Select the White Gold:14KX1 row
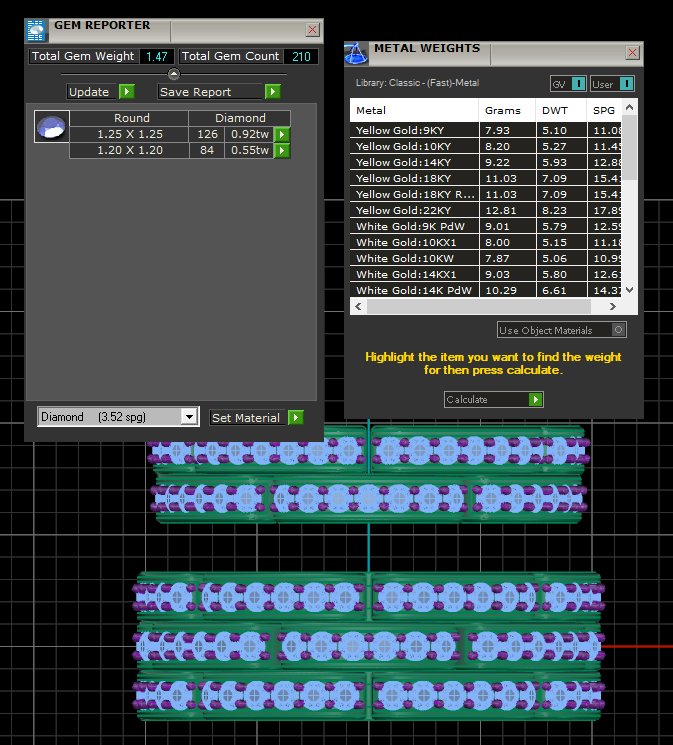 (x=486, y=274)
